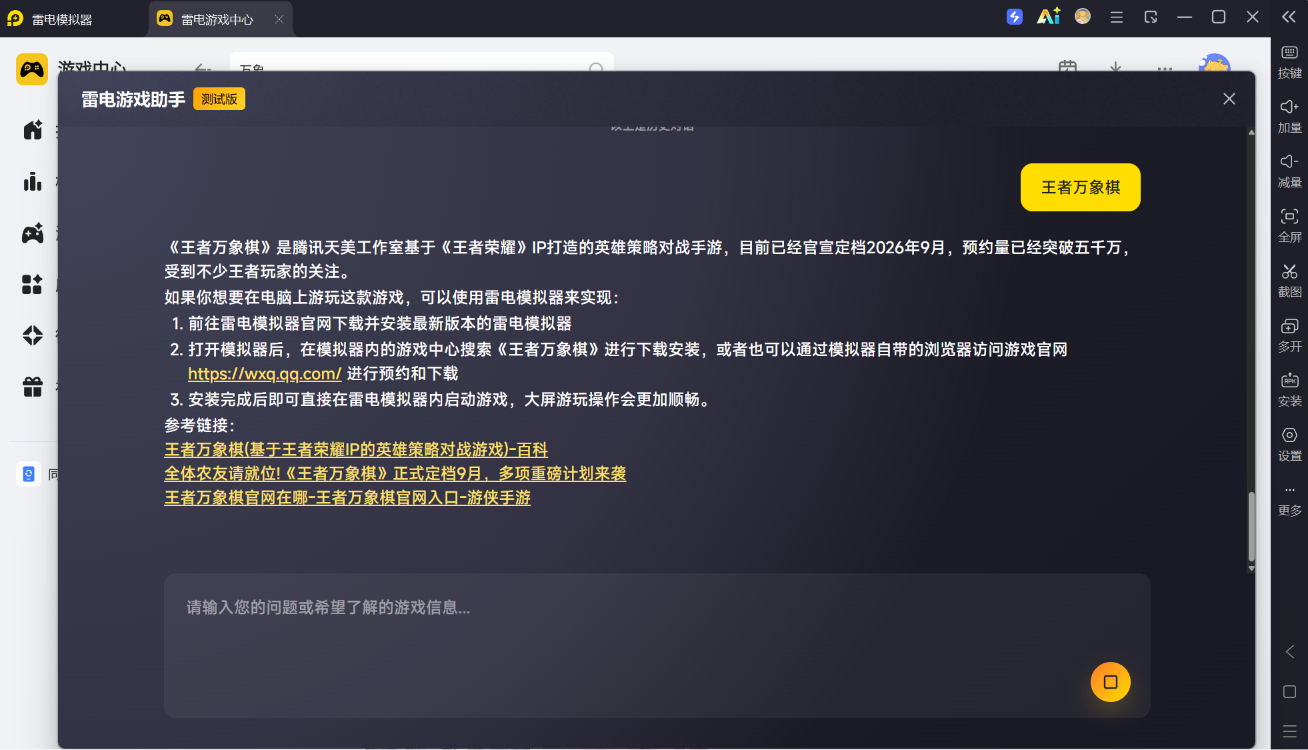Take a screenshot with 截图 scissors icon
Screen dimensions: 1308x750
click(1290, 271)
